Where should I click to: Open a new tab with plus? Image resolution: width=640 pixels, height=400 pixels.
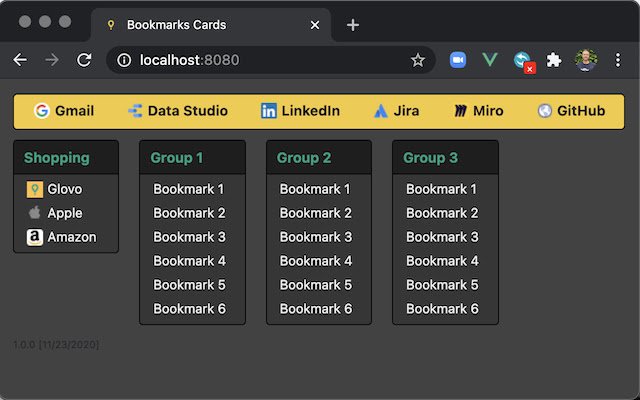[353, 25]
